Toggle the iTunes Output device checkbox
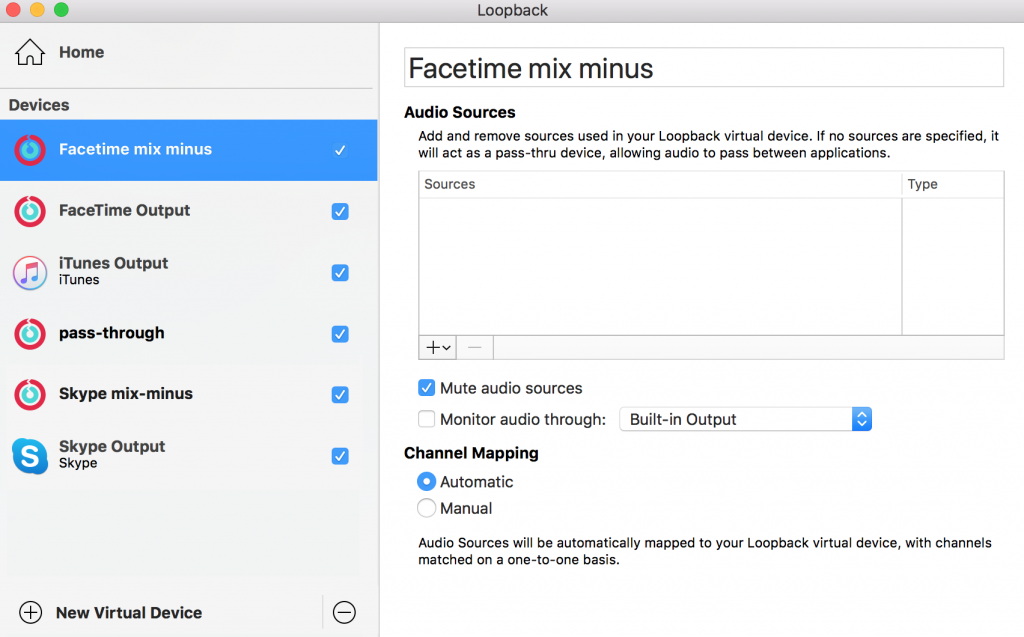 pyautogui.click(x=340, y=272)
